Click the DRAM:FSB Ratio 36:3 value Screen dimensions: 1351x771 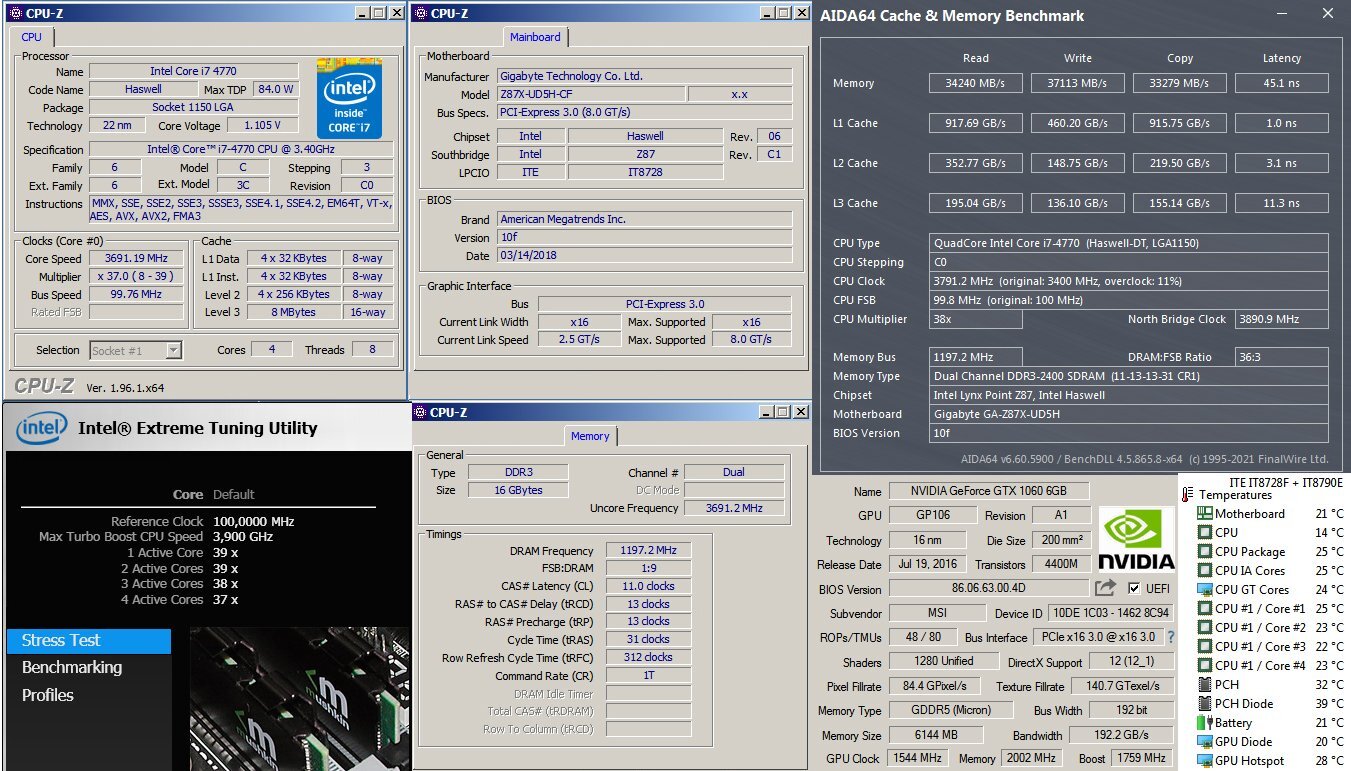point(1282,357)
